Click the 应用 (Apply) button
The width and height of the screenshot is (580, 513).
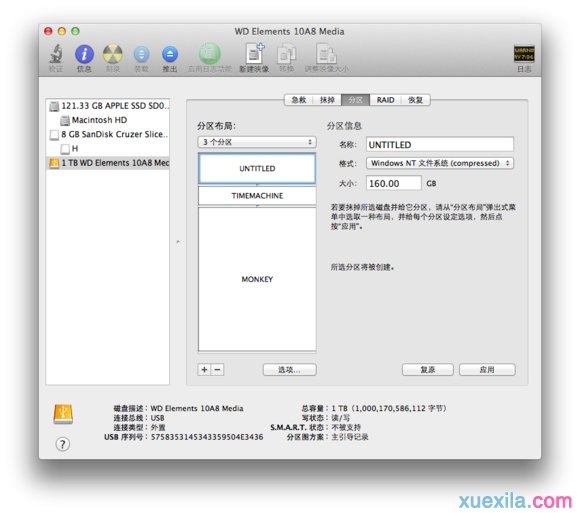coord(487,369)
